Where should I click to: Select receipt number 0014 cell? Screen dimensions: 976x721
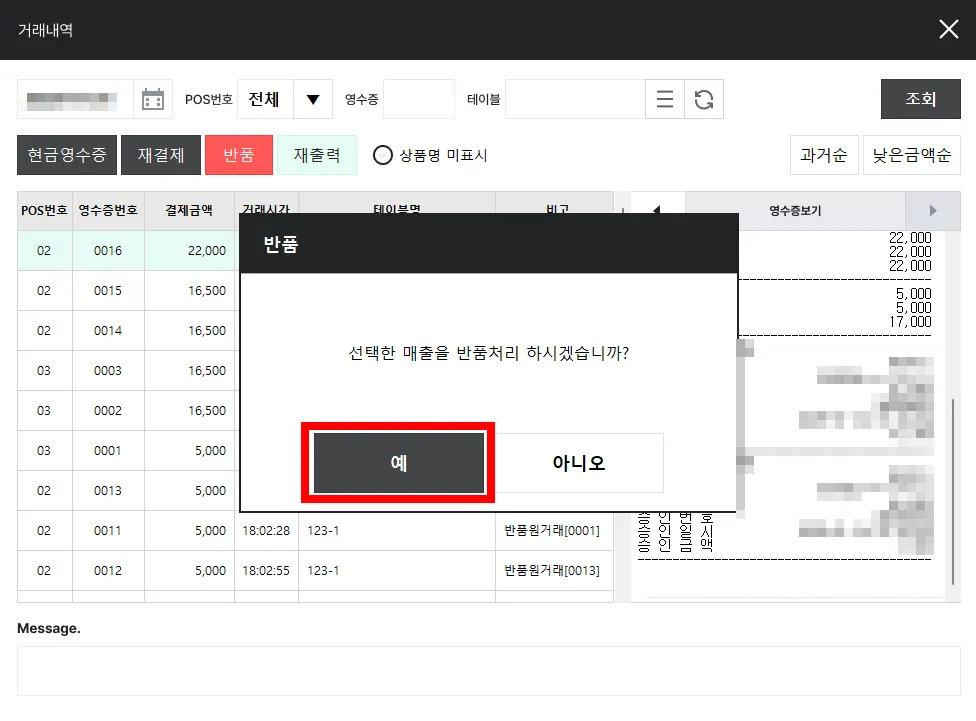108,331
